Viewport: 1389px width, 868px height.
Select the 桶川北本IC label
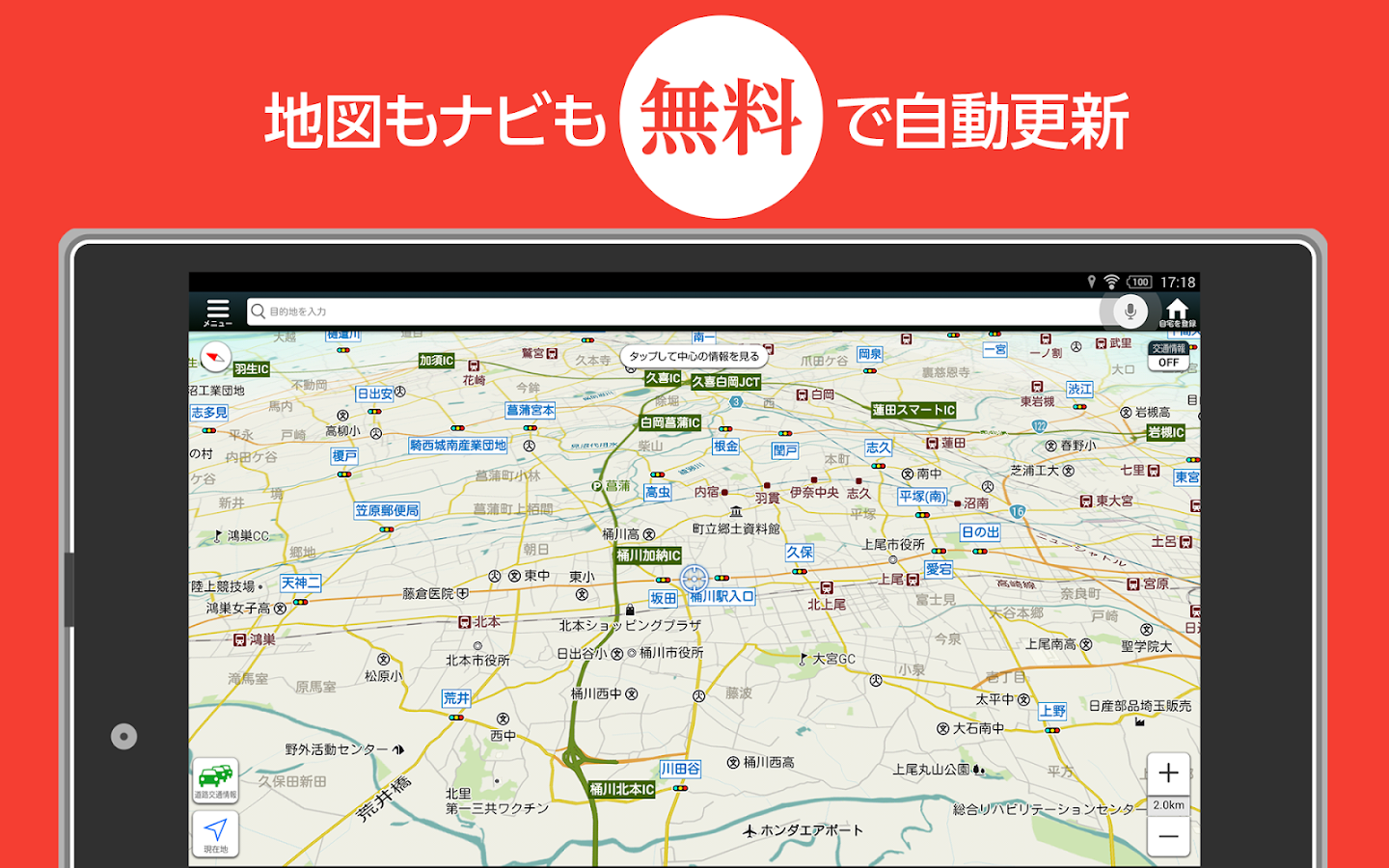point(622,789)
